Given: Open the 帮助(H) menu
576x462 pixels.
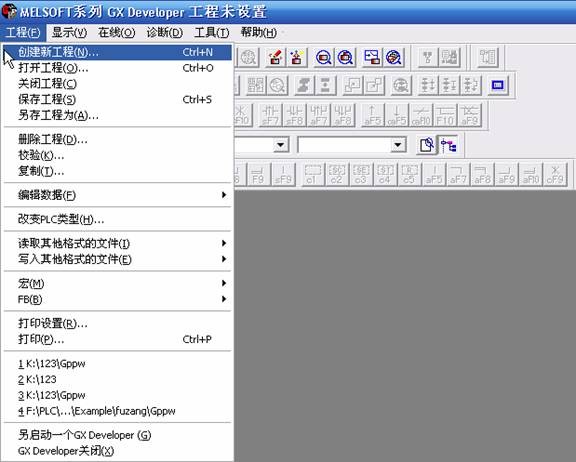Looking at the screenshot, I should pos(259,33).
